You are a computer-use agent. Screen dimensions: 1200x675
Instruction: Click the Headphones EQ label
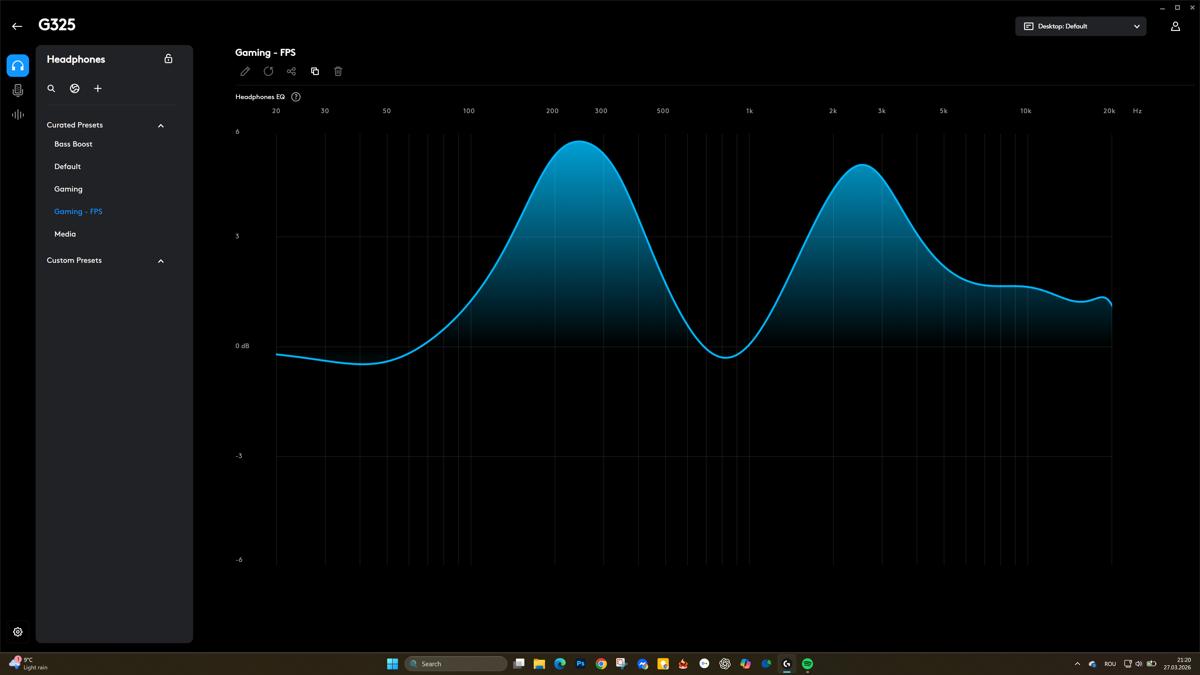[x=260, y=97]
